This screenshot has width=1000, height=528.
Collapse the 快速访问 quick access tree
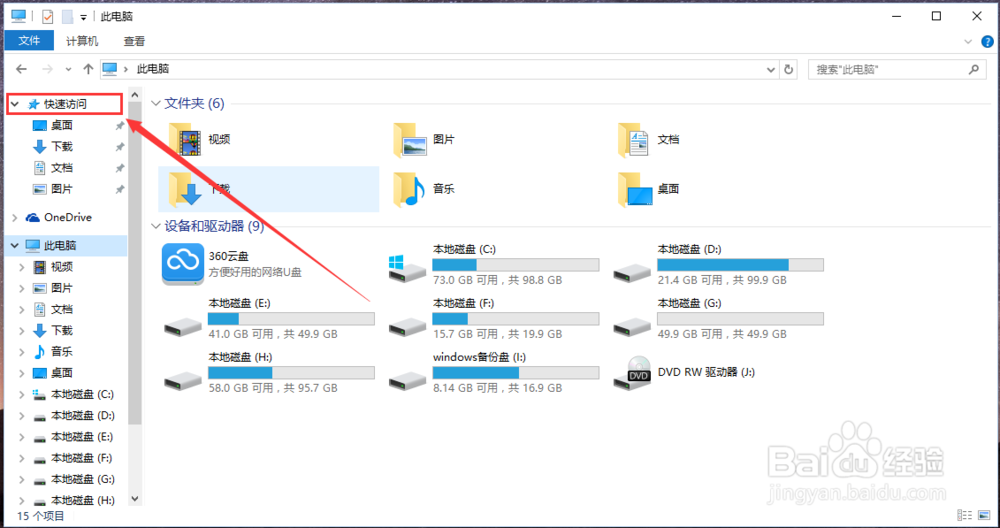(14, 104)
